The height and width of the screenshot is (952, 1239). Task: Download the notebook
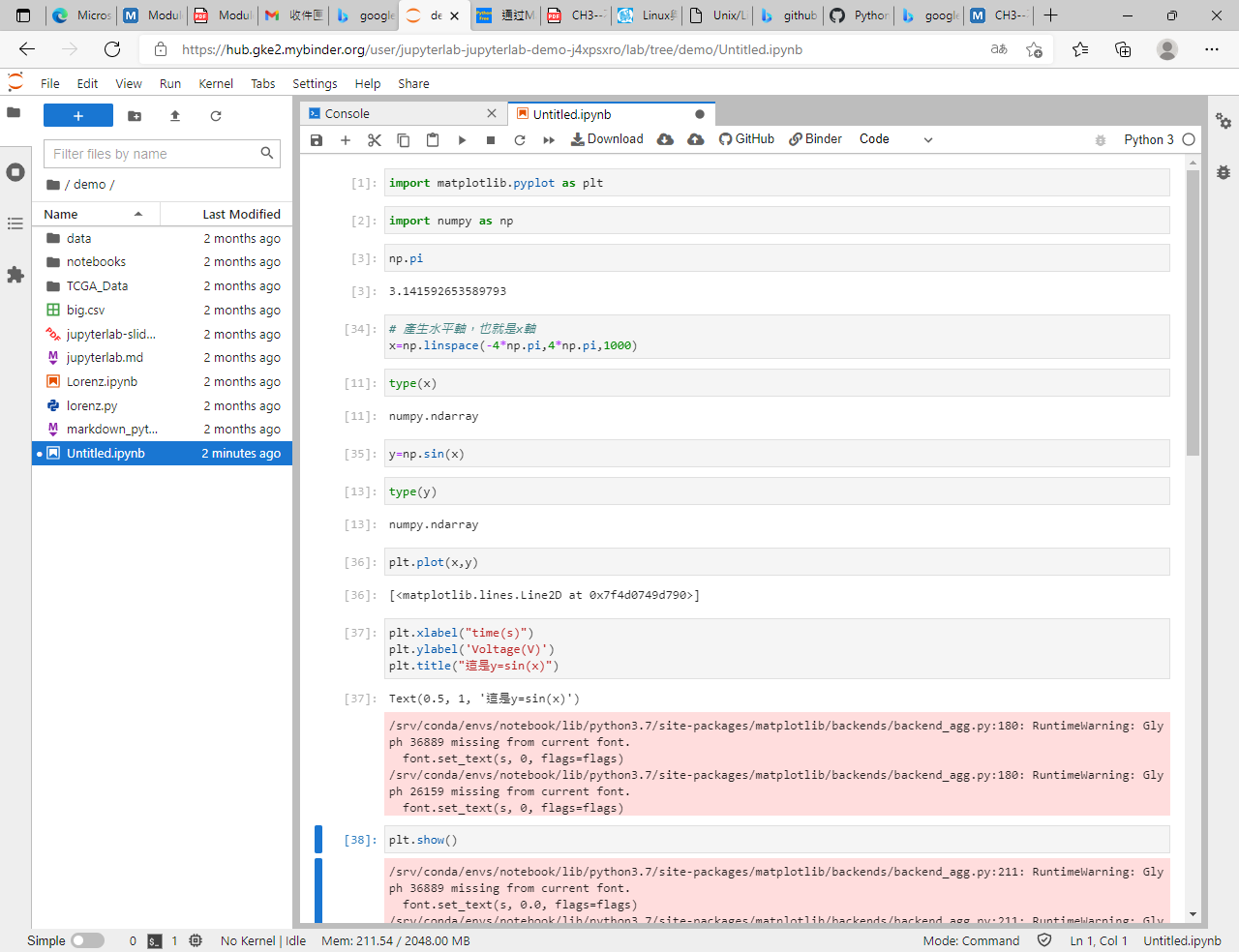click(x=606, y=139)
